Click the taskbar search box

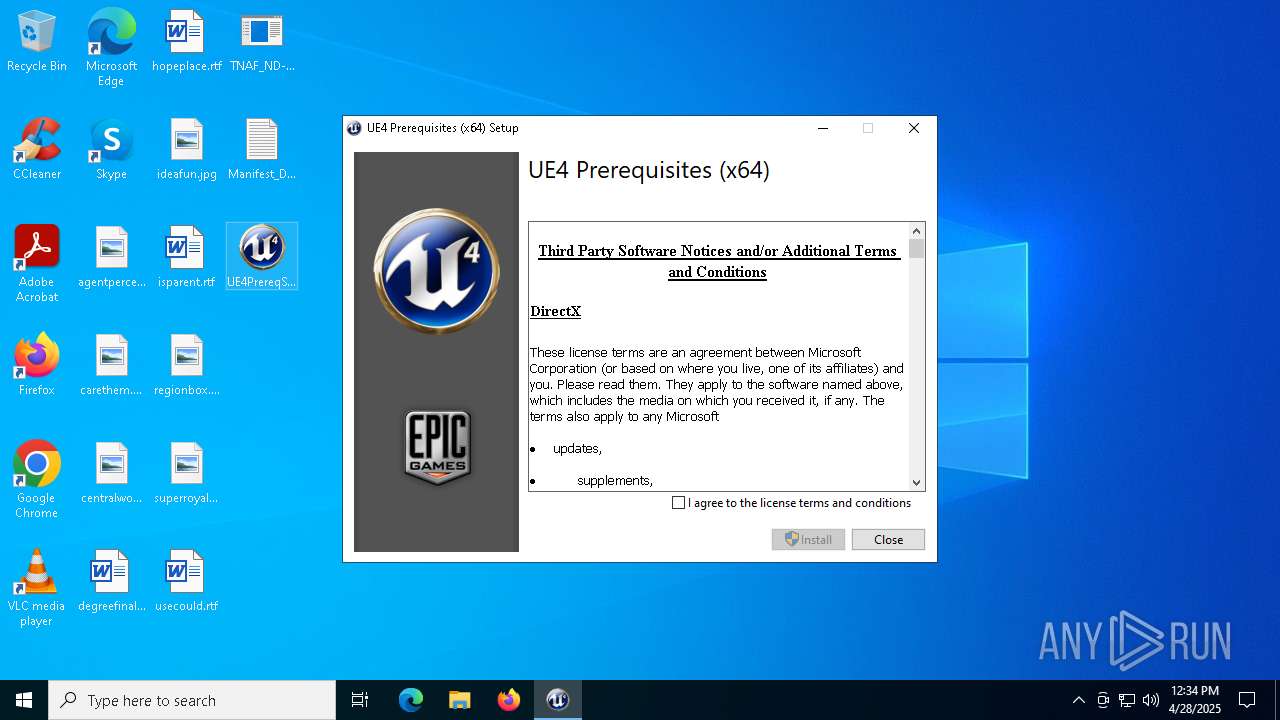pos(192,700)
